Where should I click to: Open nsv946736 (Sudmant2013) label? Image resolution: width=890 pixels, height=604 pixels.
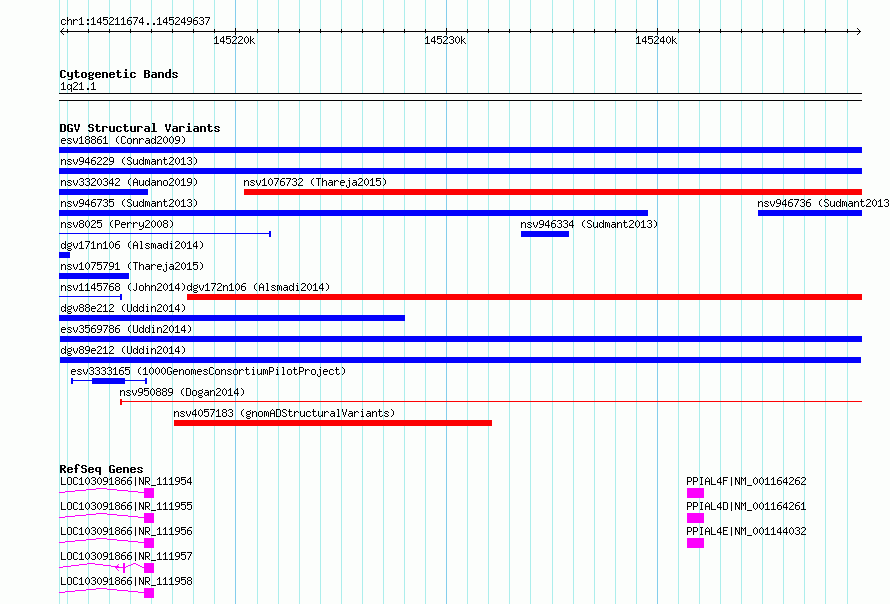tap(823, 203)
